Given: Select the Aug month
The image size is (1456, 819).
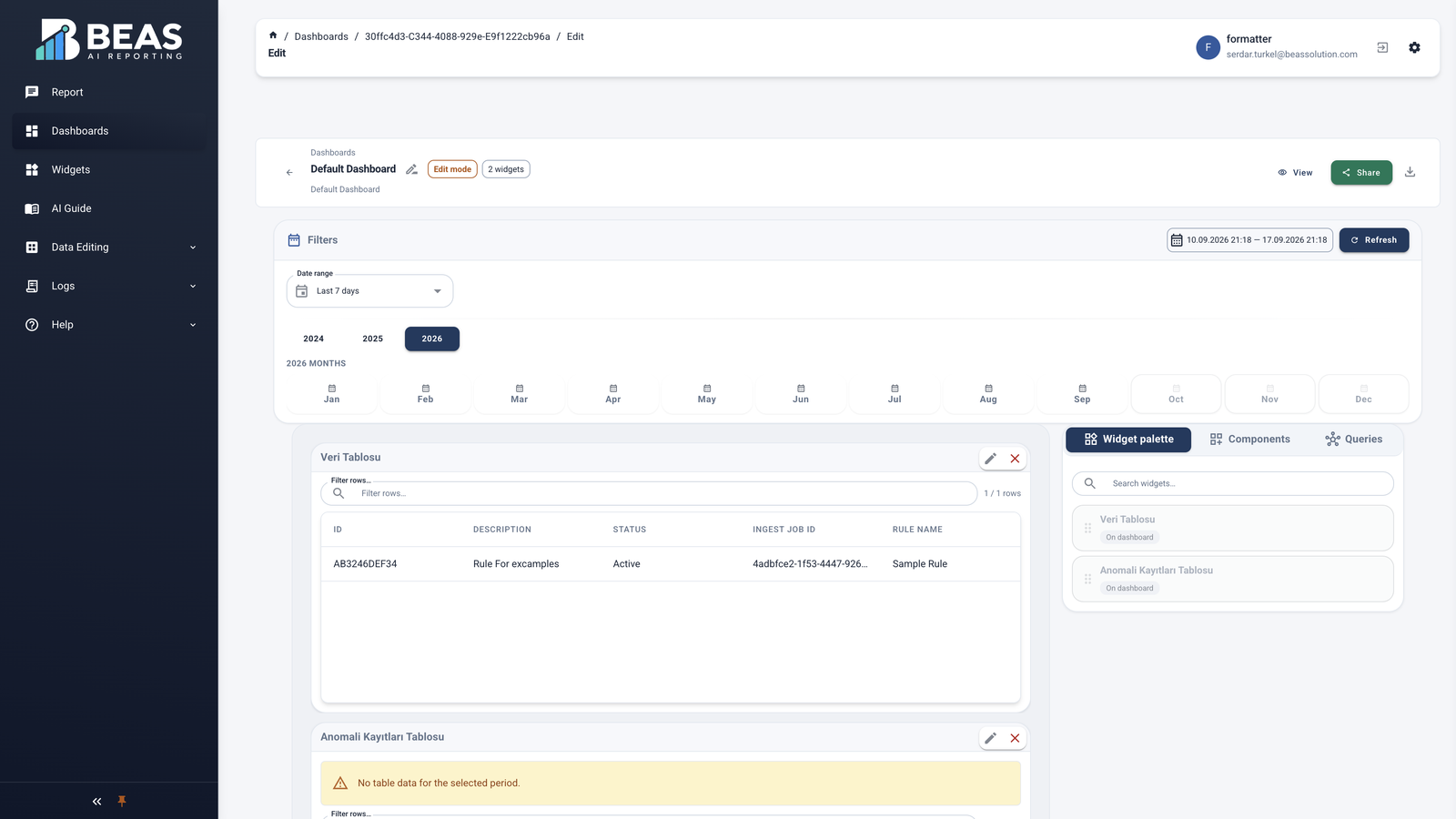Looking at the screenshot, I should click(x=988, y=394).
